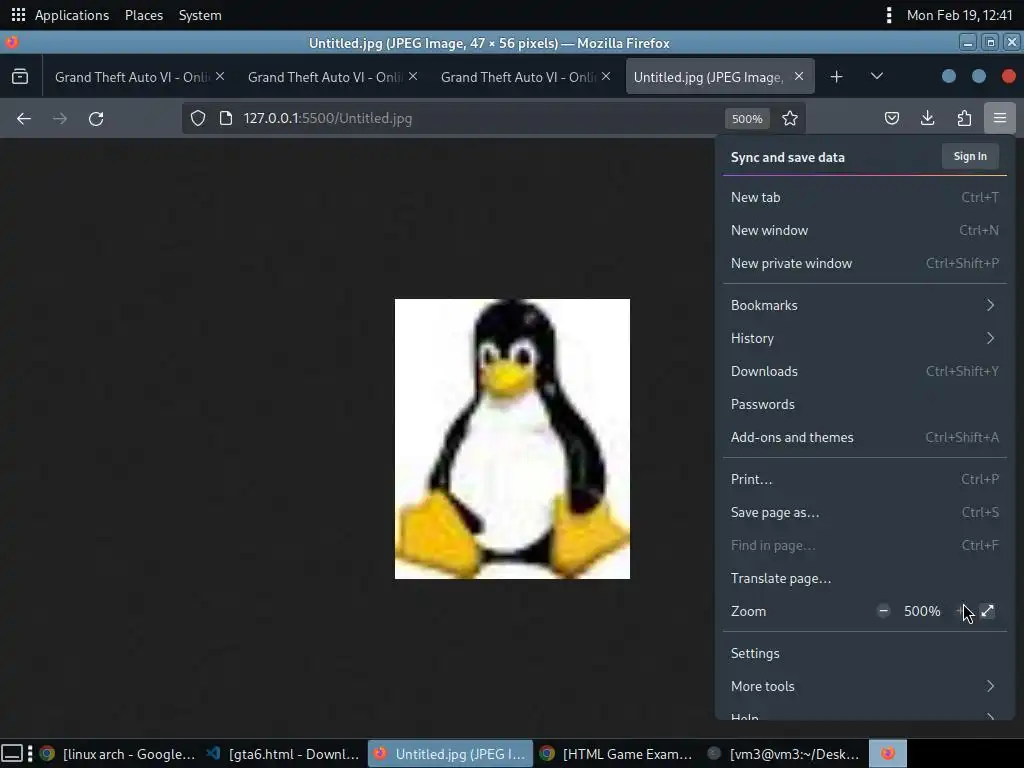Zoom in with the plus button
Image resolution: width=1024 pixels, height=768 pixels.
tap(961, 611)
